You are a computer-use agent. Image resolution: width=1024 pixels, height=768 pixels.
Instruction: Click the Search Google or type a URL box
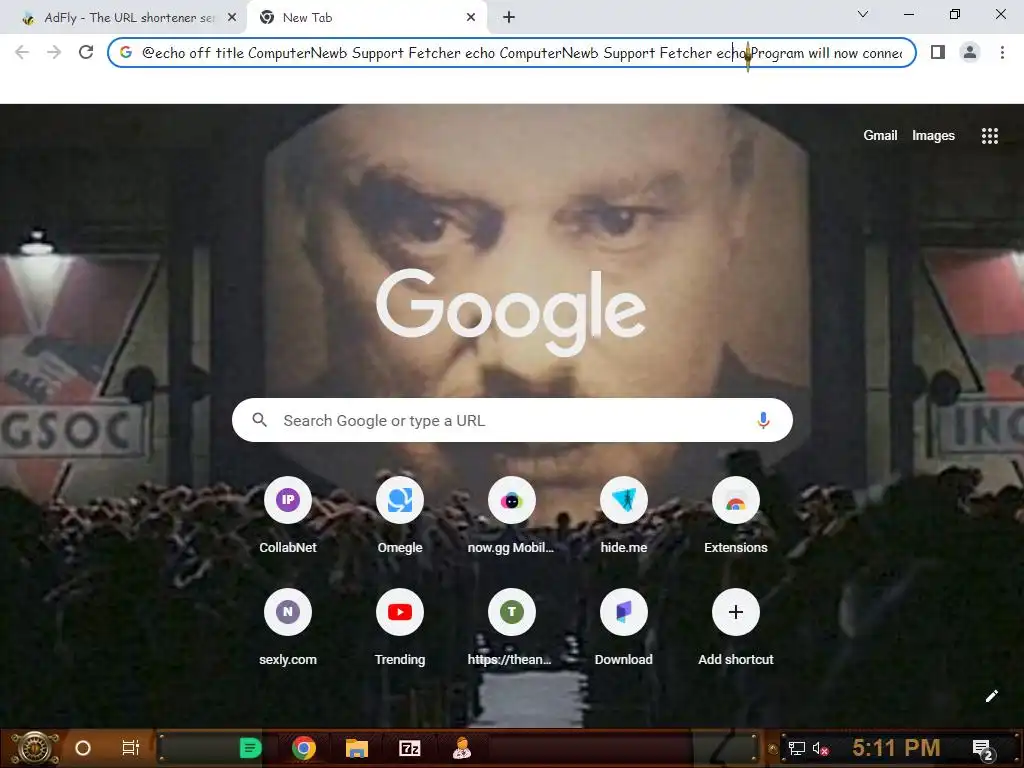(x=512, y=420)
